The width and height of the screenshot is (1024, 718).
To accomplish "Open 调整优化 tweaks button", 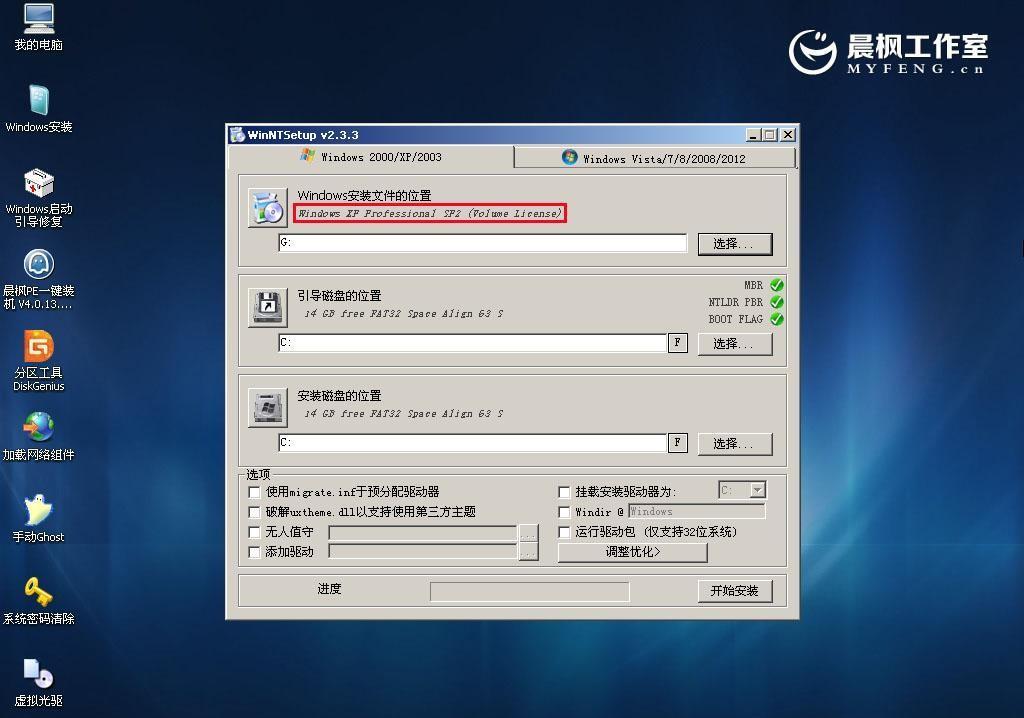I will pyautogui.click(x=632, y=552).
